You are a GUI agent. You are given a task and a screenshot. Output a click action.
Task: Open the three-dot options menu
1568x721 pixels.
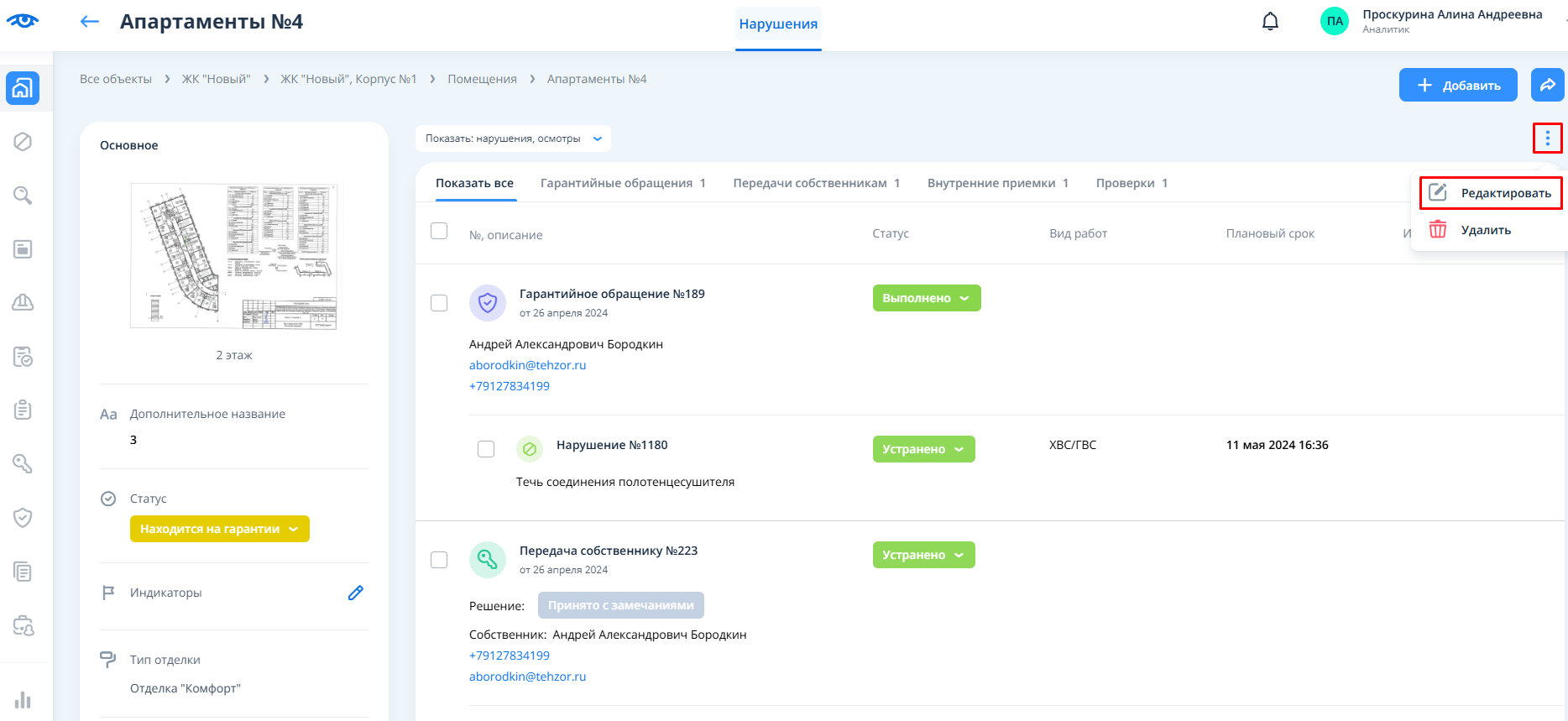coord(1547,138)
